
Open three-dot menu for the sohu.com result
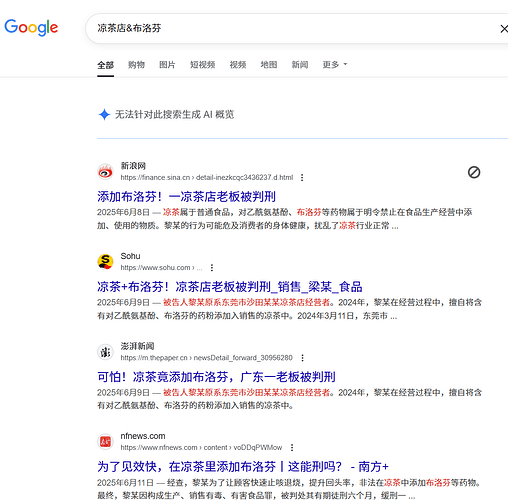pos(212,268)
